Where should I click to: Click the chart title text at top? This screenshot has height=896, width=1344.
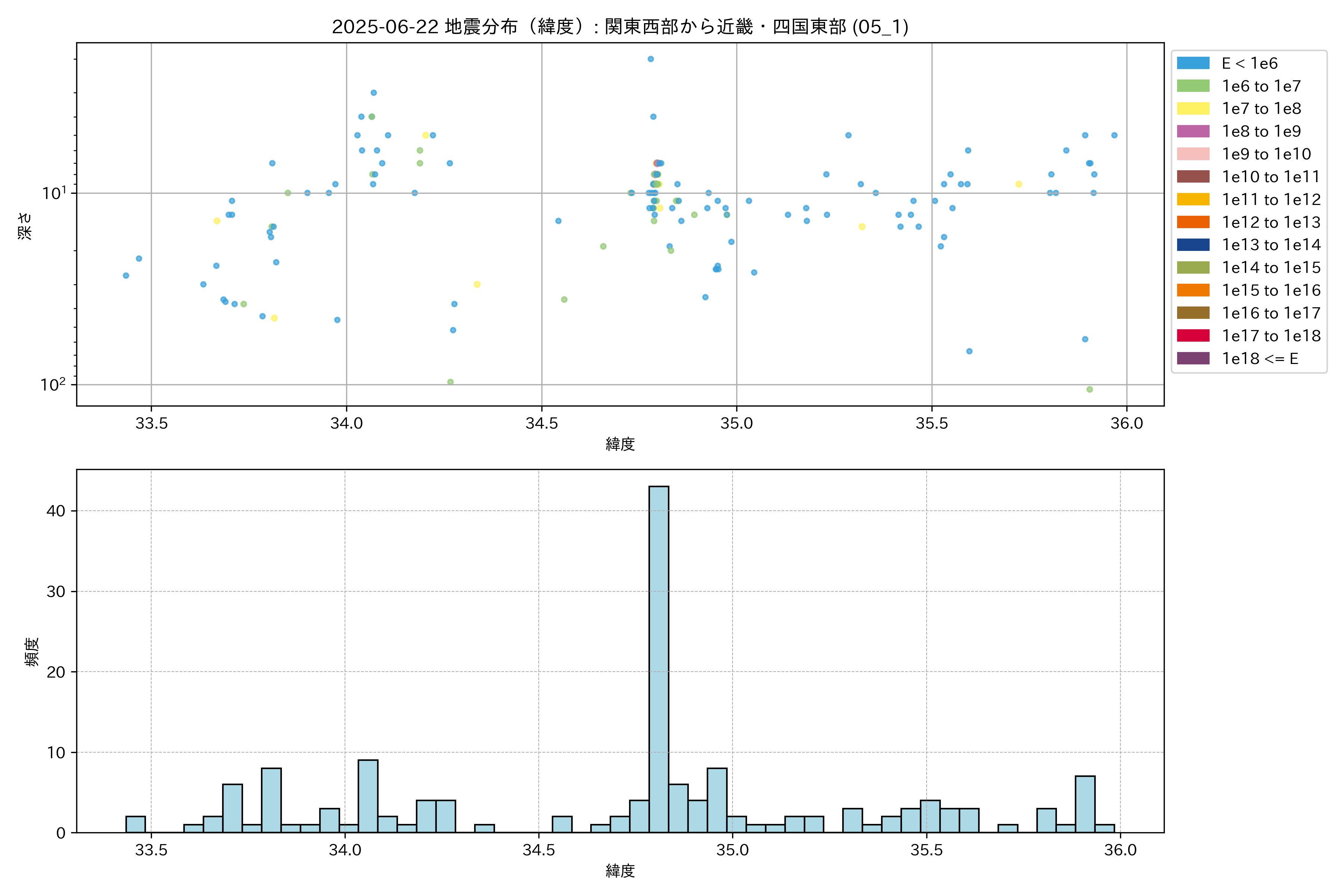coord(620,26)
